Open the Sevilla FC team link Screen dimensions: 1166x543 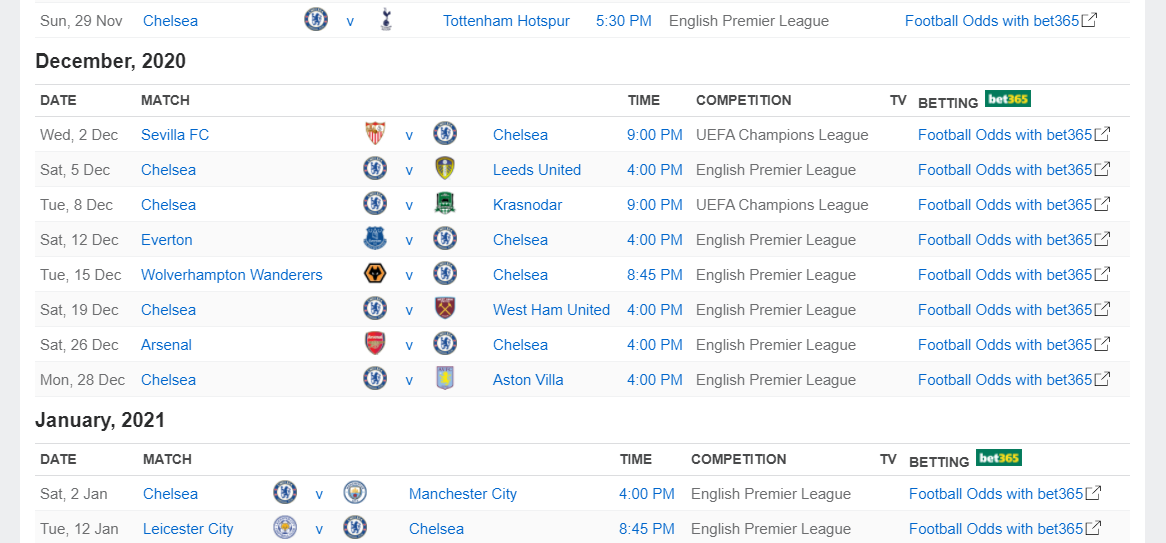[x=175, y=135]
